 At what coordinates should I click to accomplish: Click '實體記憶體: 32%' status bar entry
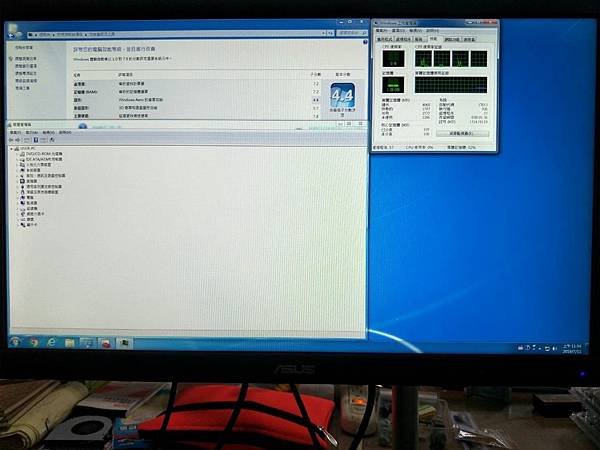461,147
